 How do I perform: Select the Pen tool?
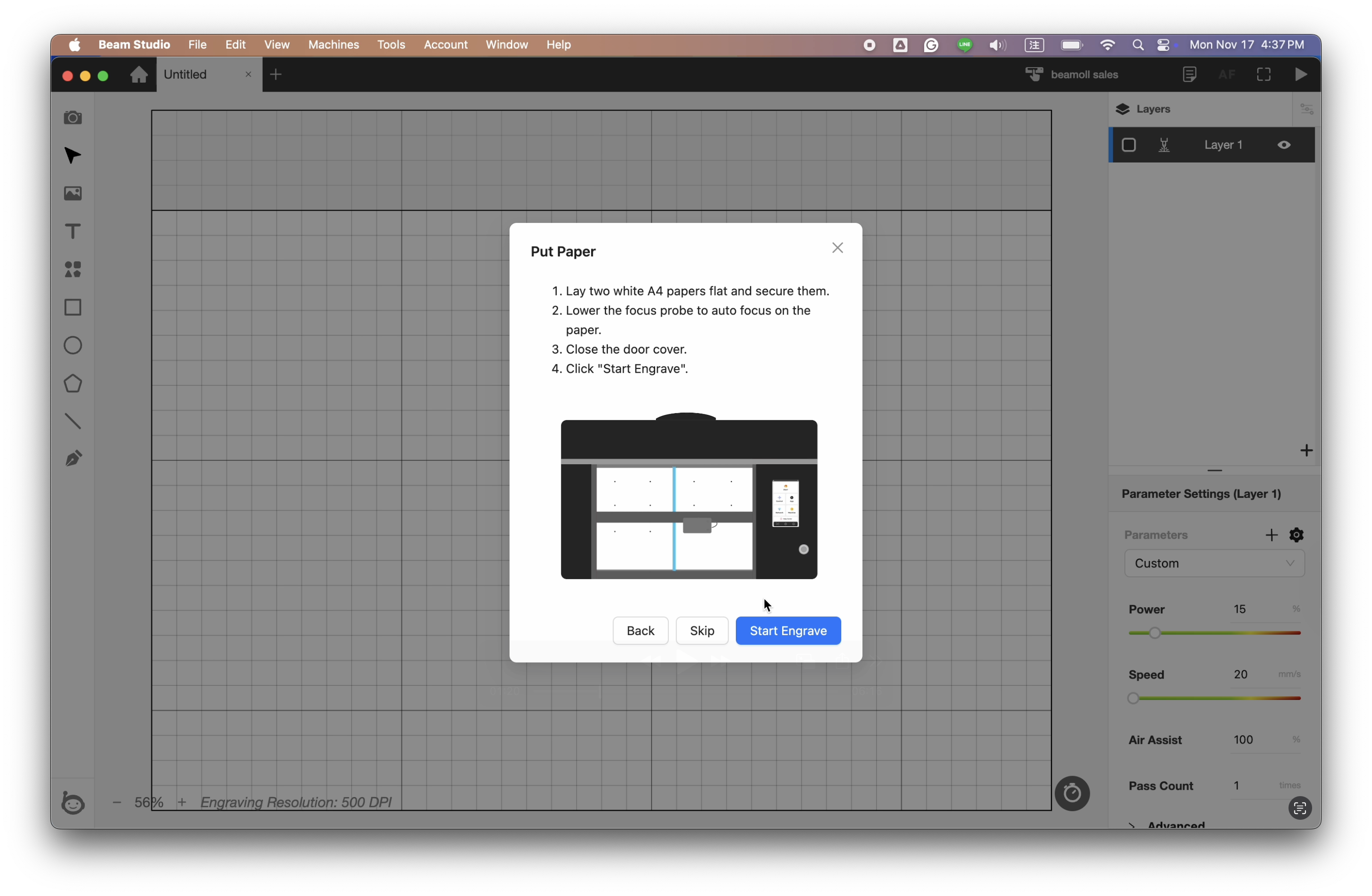click(73, 459)
